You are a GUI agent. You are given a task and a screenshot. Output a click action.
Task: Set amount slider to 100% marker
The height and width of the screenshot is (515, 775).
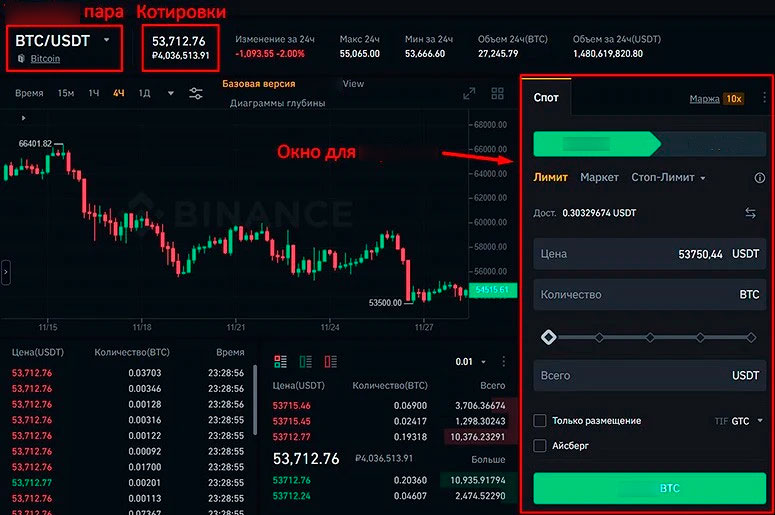(x=751, y=338)
